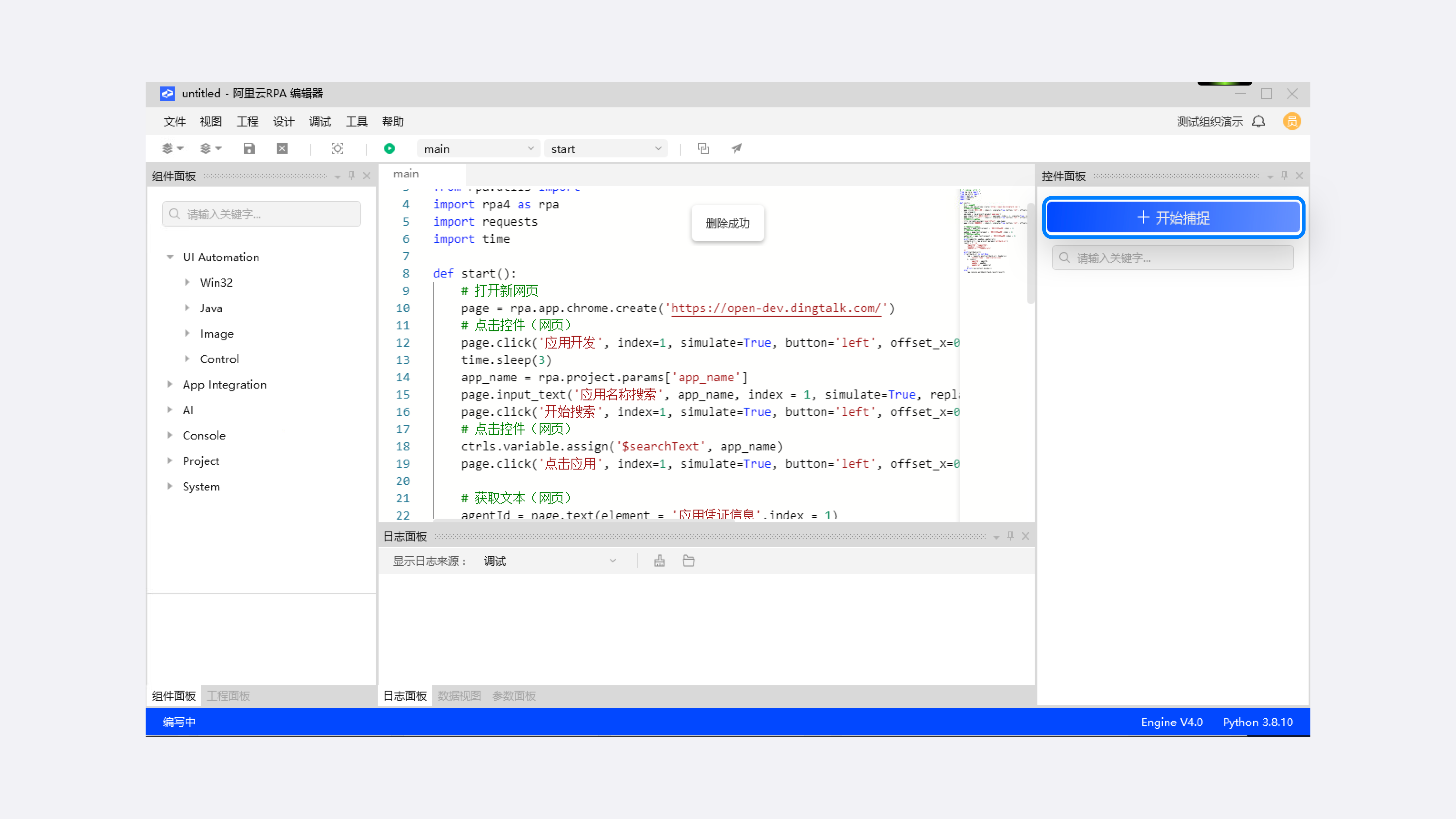Click the 测试组织演示 organization label

1210,122
